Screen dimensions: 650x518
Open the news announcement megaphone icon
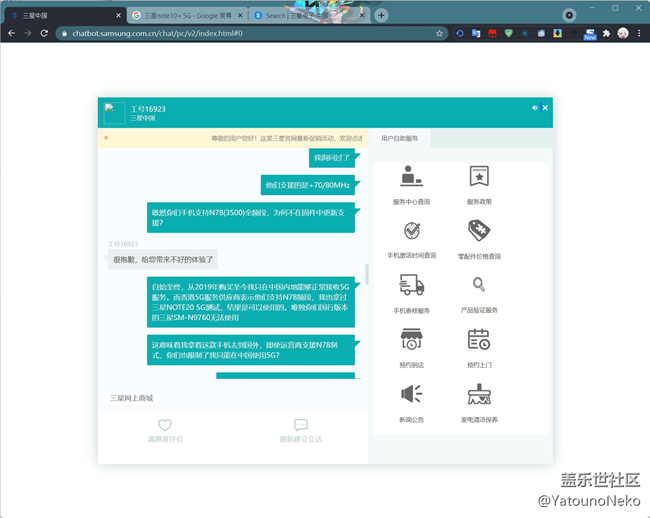pyautogui.click(x=411, y=394)
